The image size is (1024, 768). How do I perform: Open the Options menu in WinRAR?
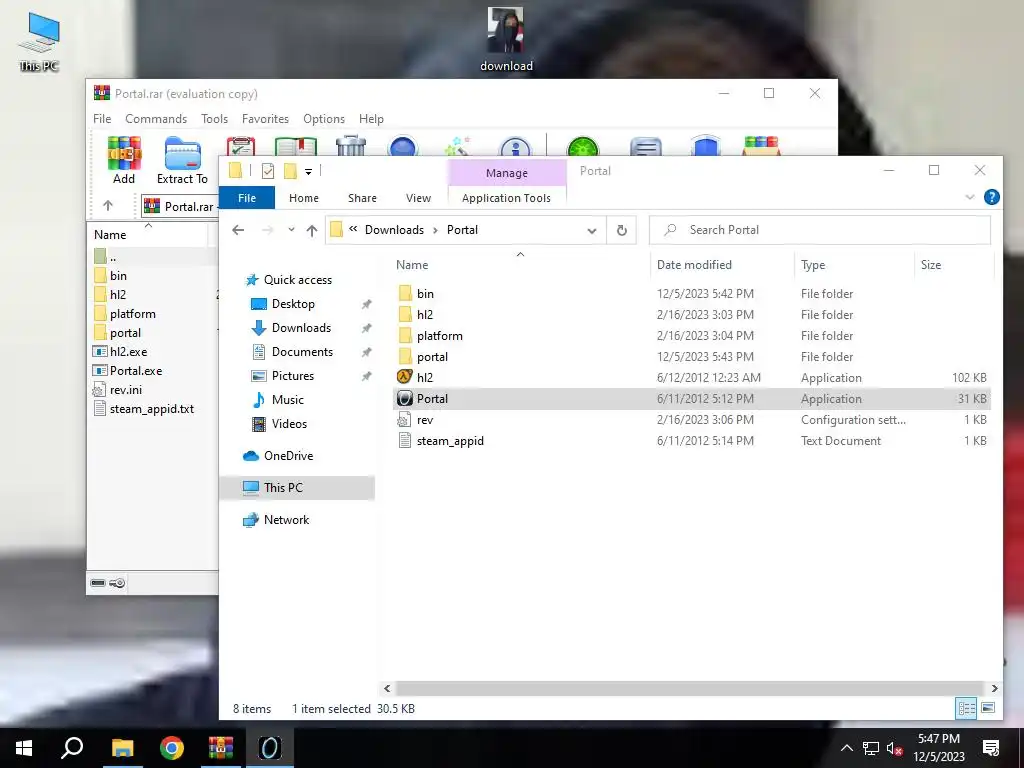324,119
